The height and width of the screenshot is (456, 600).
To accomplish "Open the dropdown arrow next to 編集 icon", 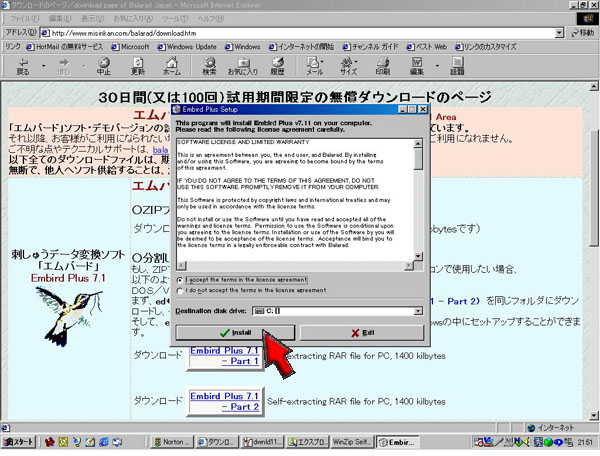I will (x=437, y=66).
